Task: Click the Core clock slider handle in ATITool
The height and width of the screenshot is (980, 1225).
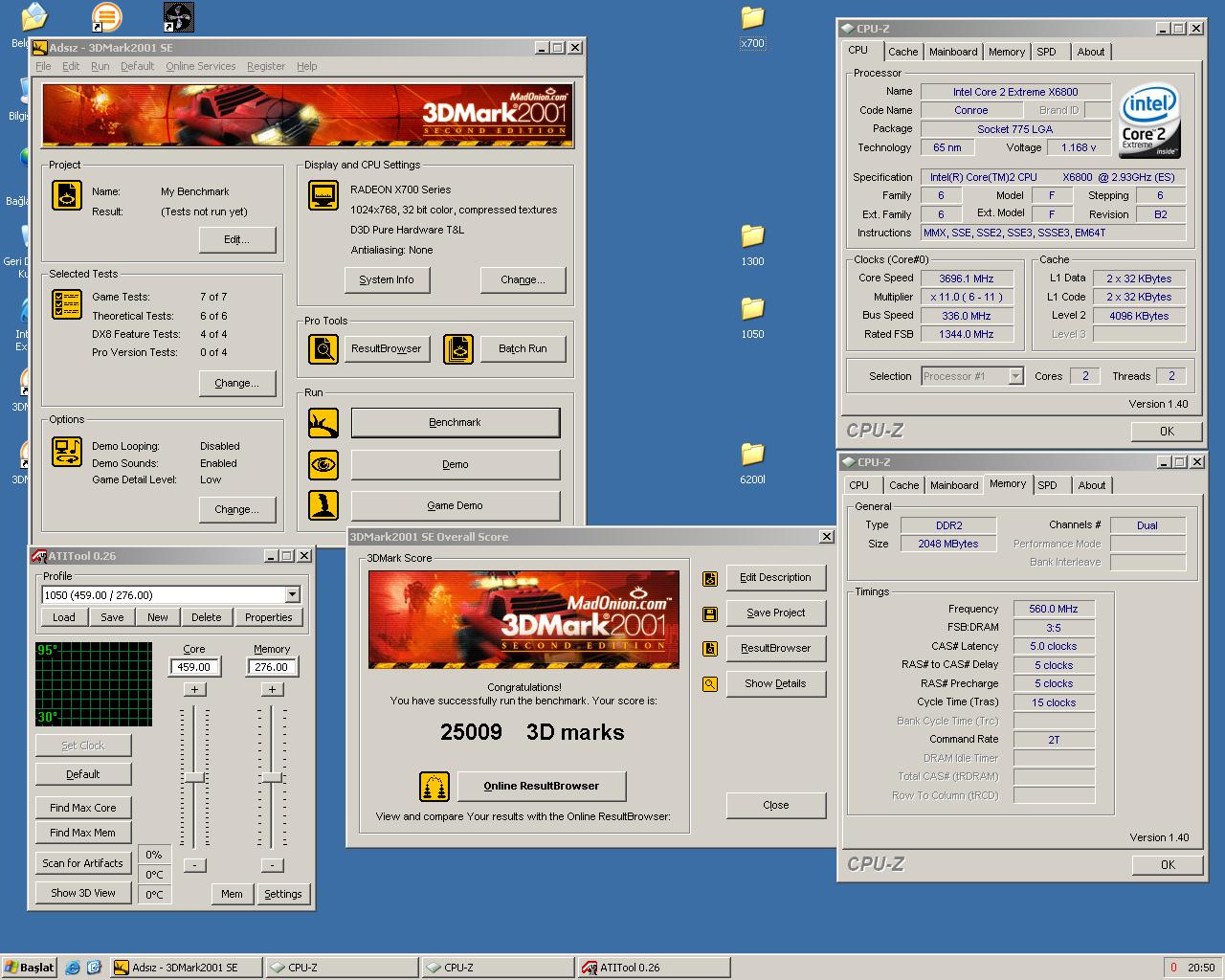Action: pos(194,778)
